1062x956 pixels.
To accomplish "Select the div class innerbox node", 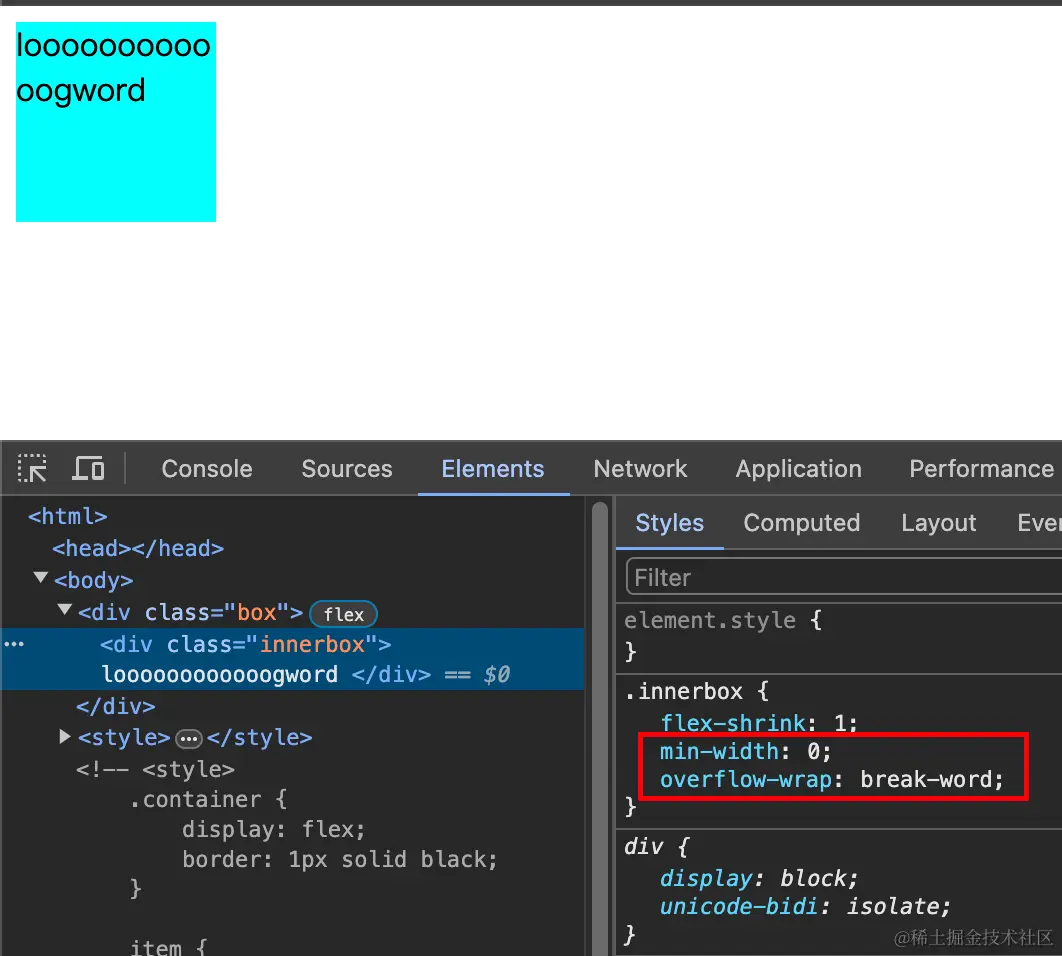I will (x=245, y=644).
